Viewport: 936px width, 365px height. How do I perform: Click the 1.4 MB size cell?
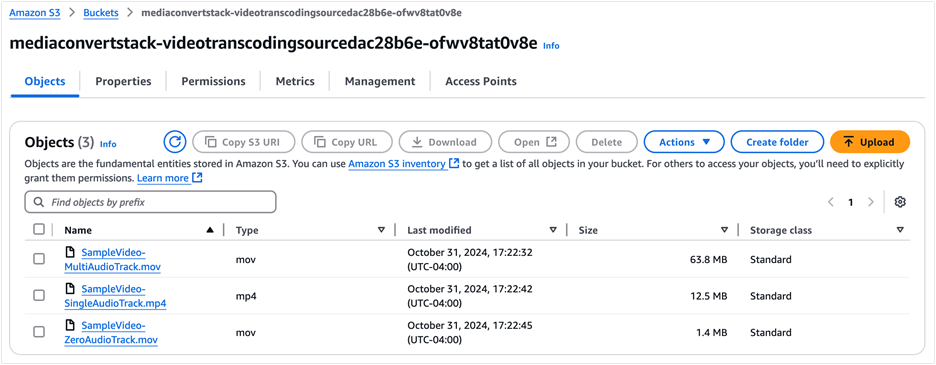(x=712, y=332)
